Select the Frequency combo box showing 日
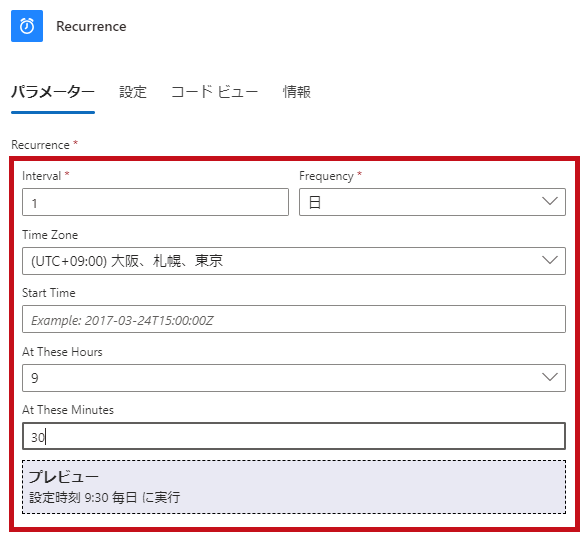 click(432, 202)
